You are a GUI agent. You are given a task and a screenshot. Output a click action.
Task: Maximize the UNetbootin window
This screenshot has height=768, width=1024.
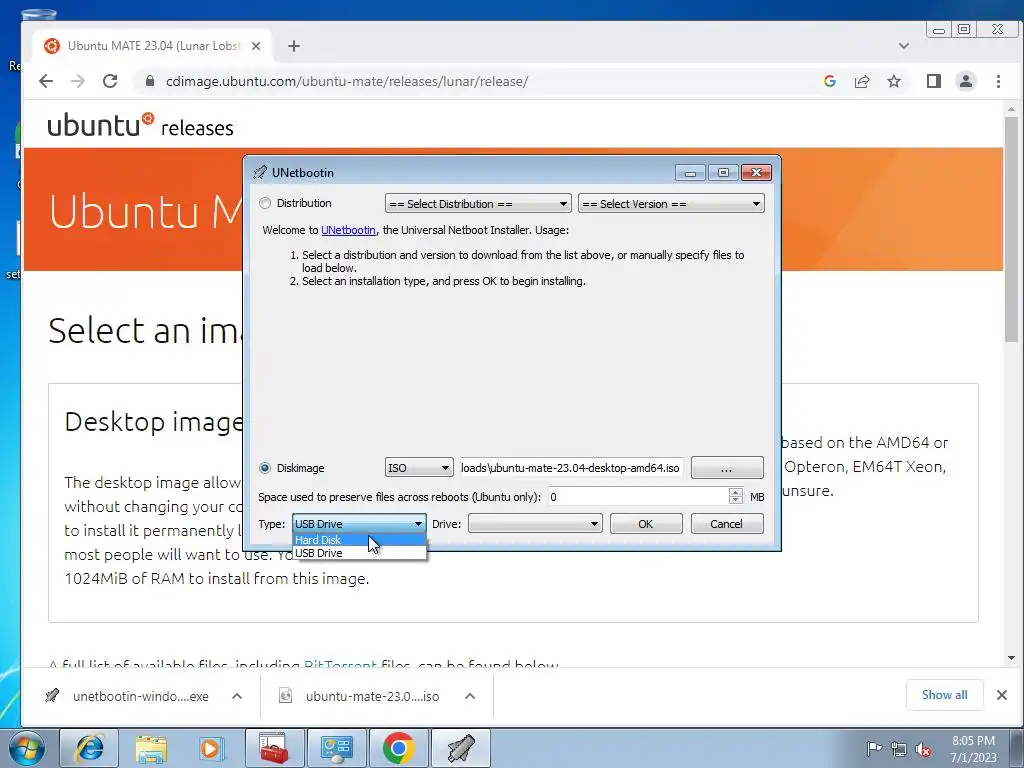(x=723, y=172)
